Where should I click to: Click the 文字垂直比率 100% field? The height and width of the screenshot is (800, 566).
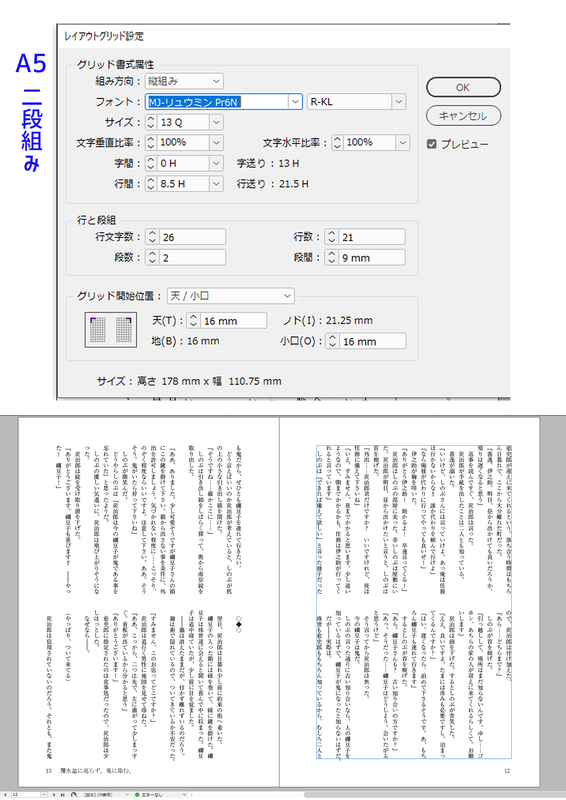pyautogui.click(x=183, y=142)
